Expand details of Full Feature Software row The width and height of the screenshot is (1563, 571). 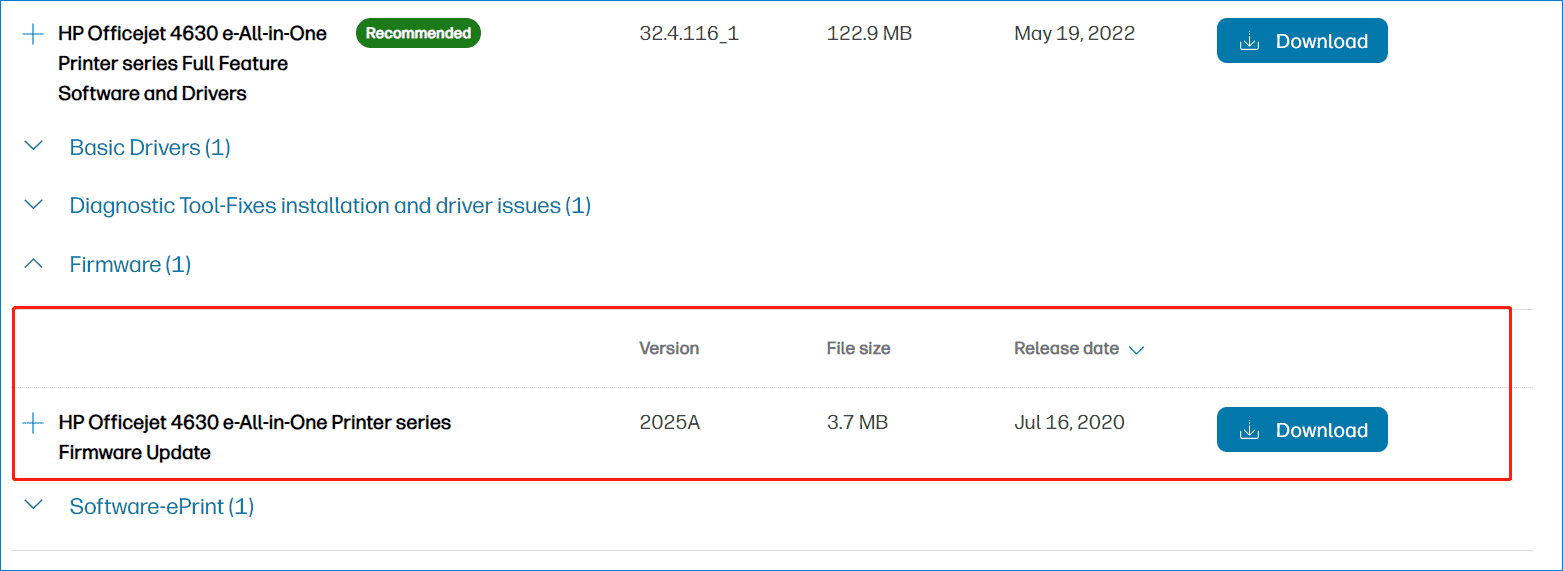[x=33, y=34]
